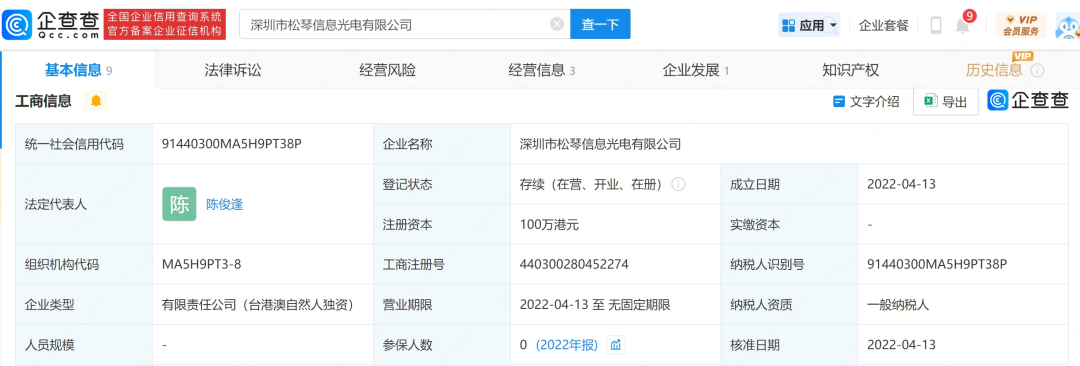1080x366 pixels.
Task: Switch to the 法律诉讼 tab
Action: 233,70
